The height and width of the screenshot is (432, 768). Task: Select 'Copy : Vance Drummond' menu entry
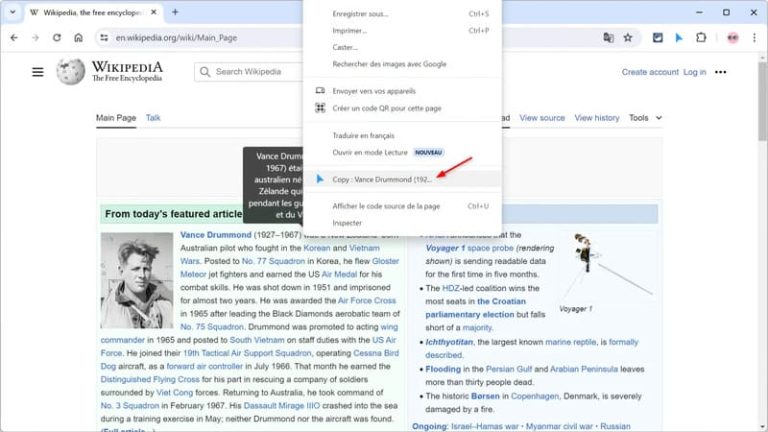(x=381, y=179)
